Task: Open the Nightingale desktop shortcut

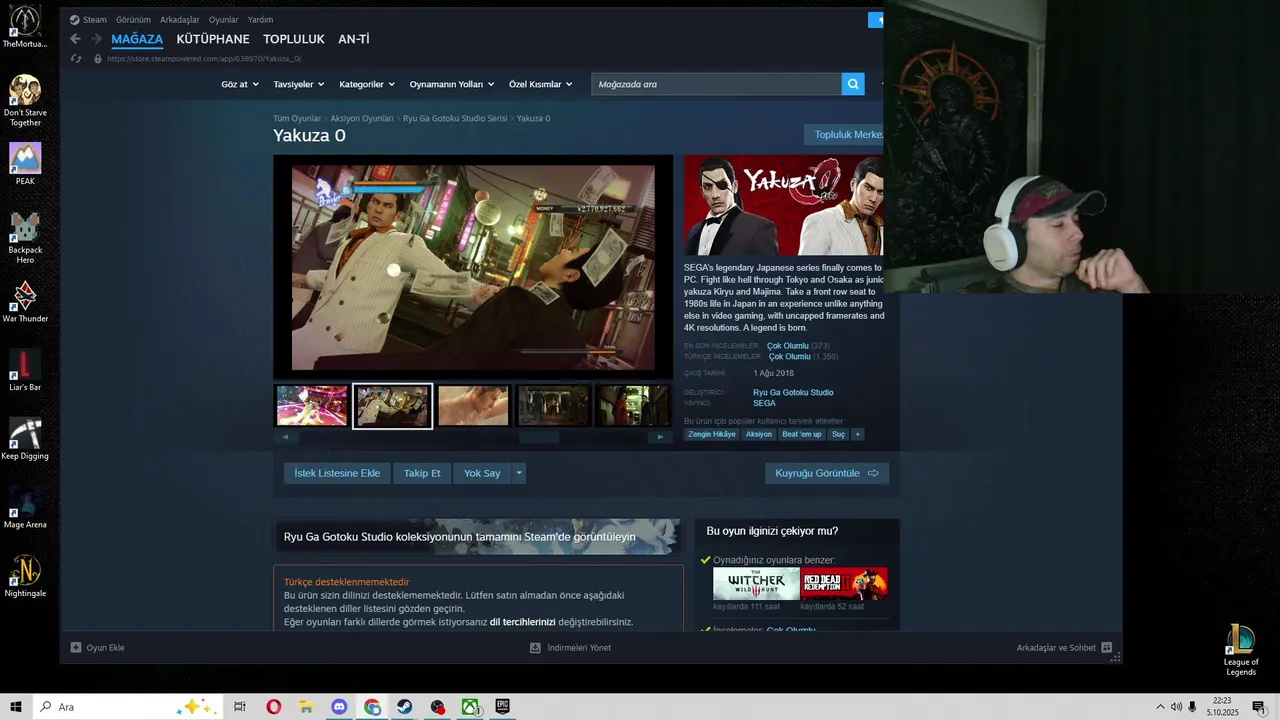Action: 25,576
